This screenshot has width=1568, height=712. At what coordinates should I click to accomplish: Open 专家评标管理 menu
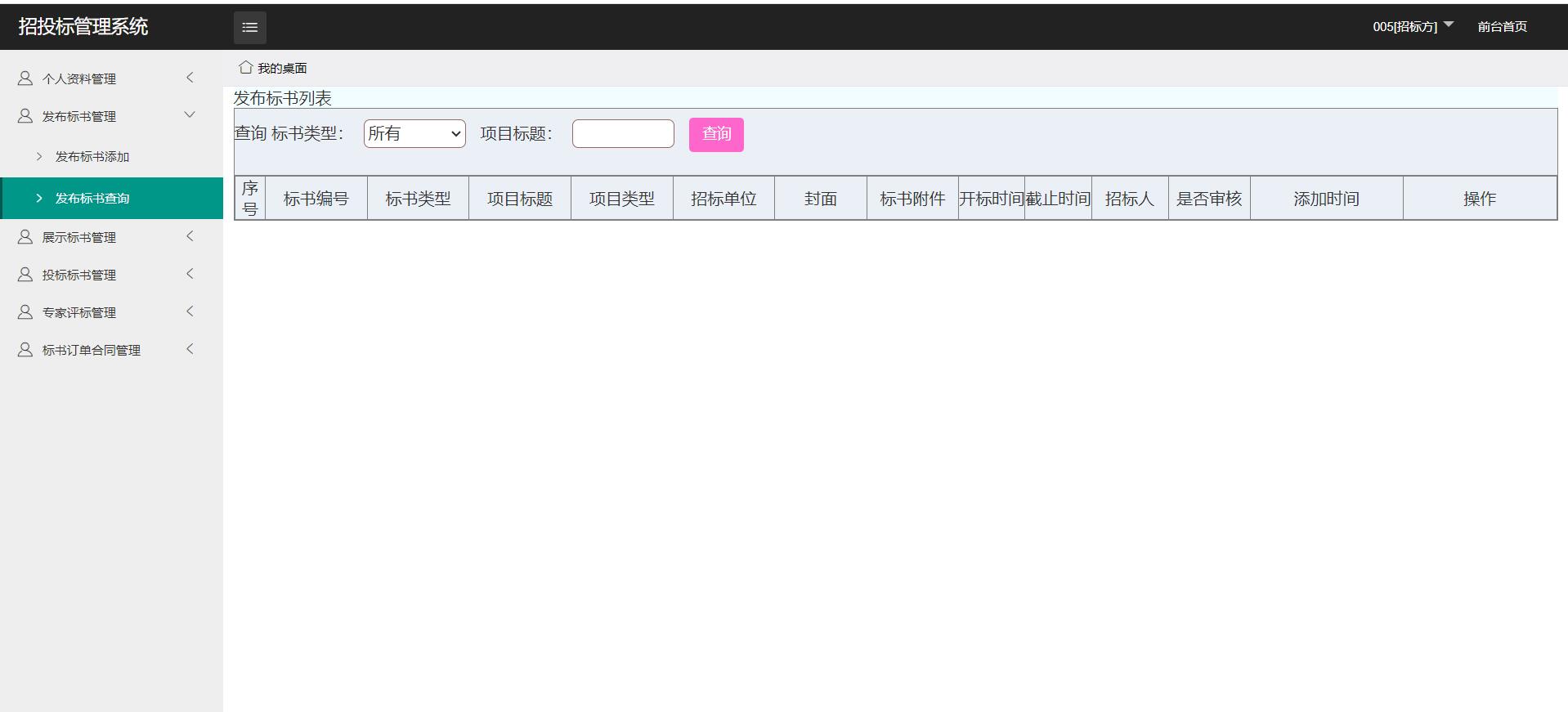(111, 312)
